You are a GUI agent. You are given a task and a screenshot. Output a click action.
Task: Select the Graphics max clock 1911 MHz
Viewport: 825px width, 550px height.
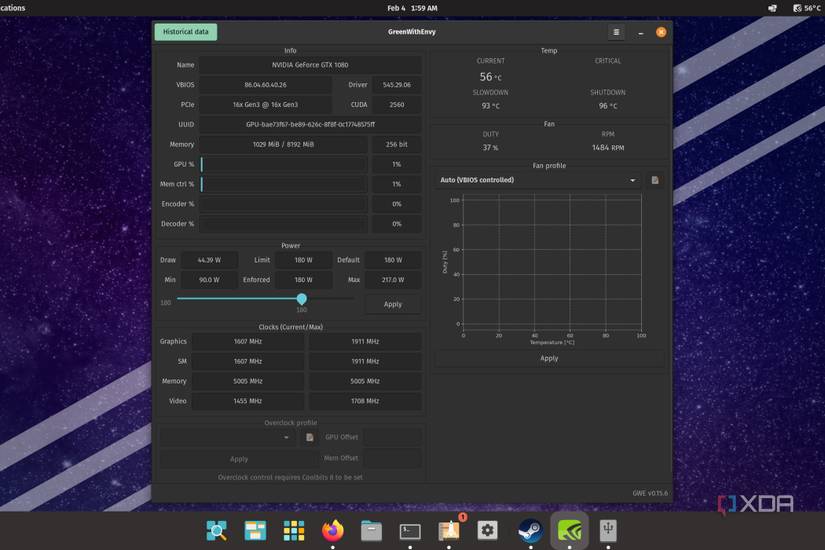point(365,342)
